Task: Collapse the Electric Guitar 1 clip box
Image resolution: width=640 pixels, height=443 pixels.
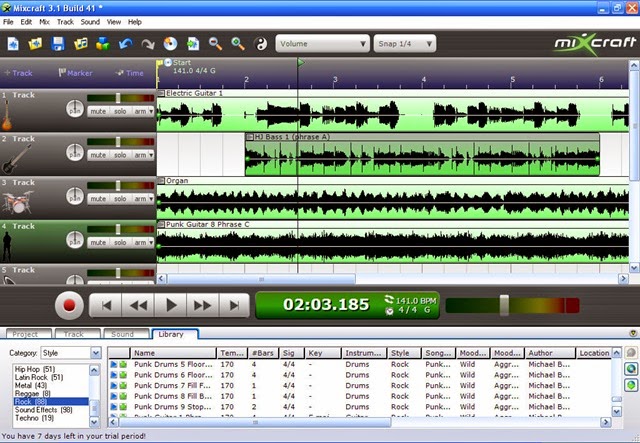Action: pyautogui.click(x=161, y=93)
